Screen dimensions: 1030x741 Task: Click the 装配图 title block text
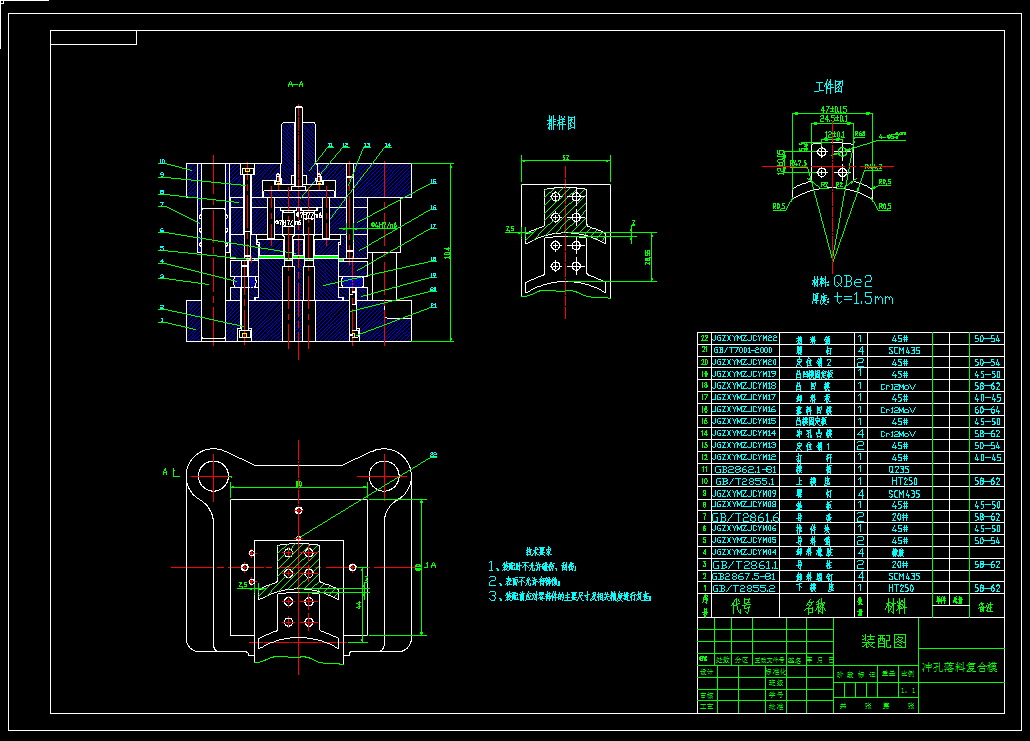click(884, 641)
